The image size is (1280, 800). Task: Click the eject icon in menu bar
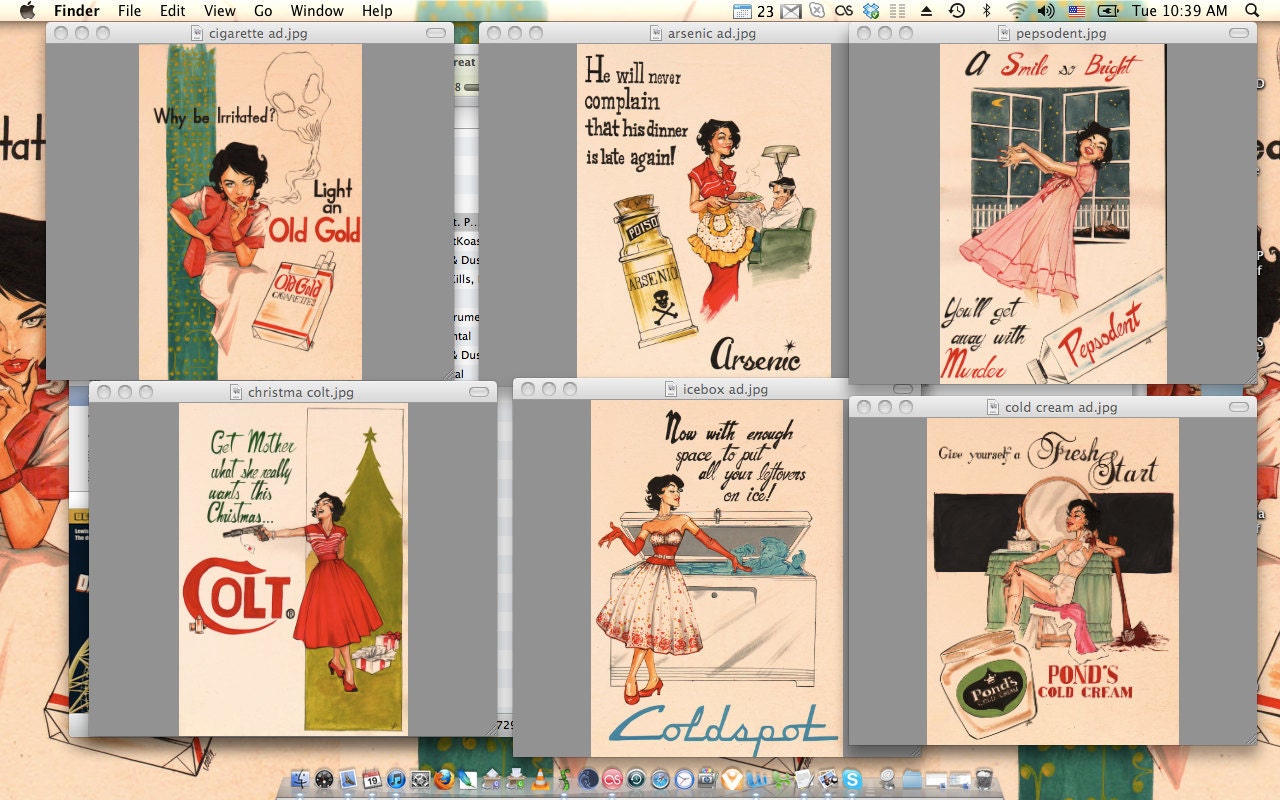(926, 11)
